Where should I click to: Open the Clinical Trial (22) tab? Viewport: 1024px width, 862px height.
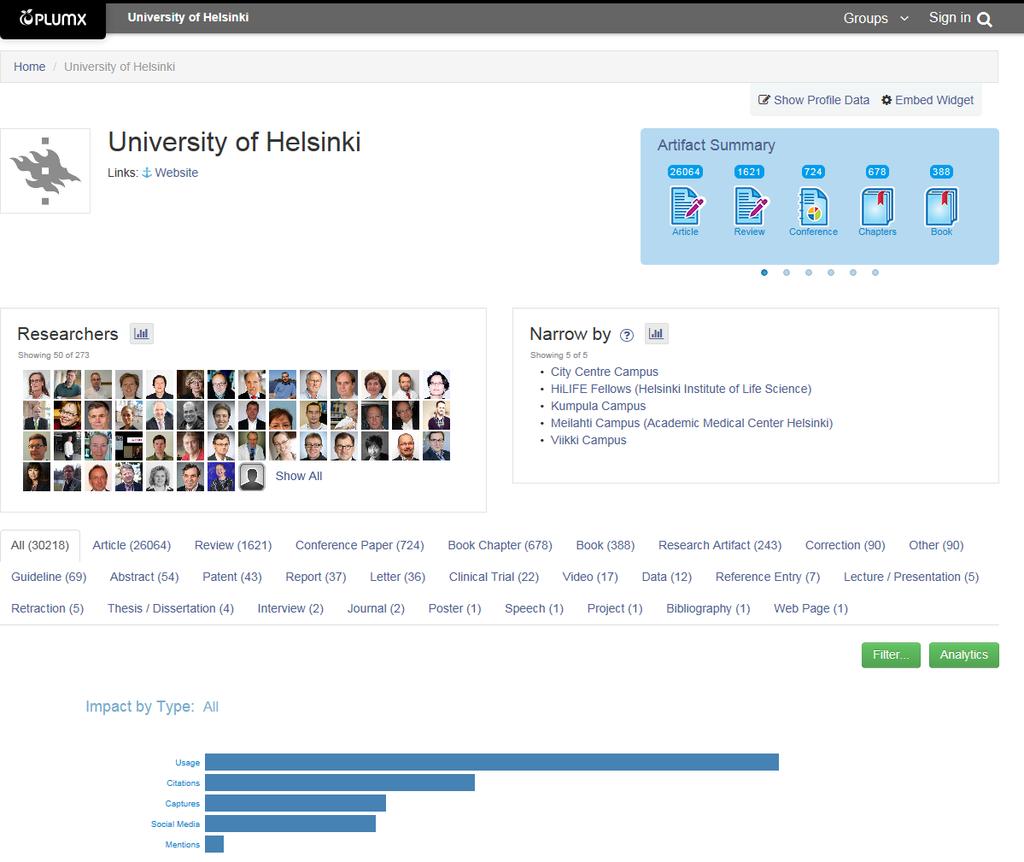494,577
